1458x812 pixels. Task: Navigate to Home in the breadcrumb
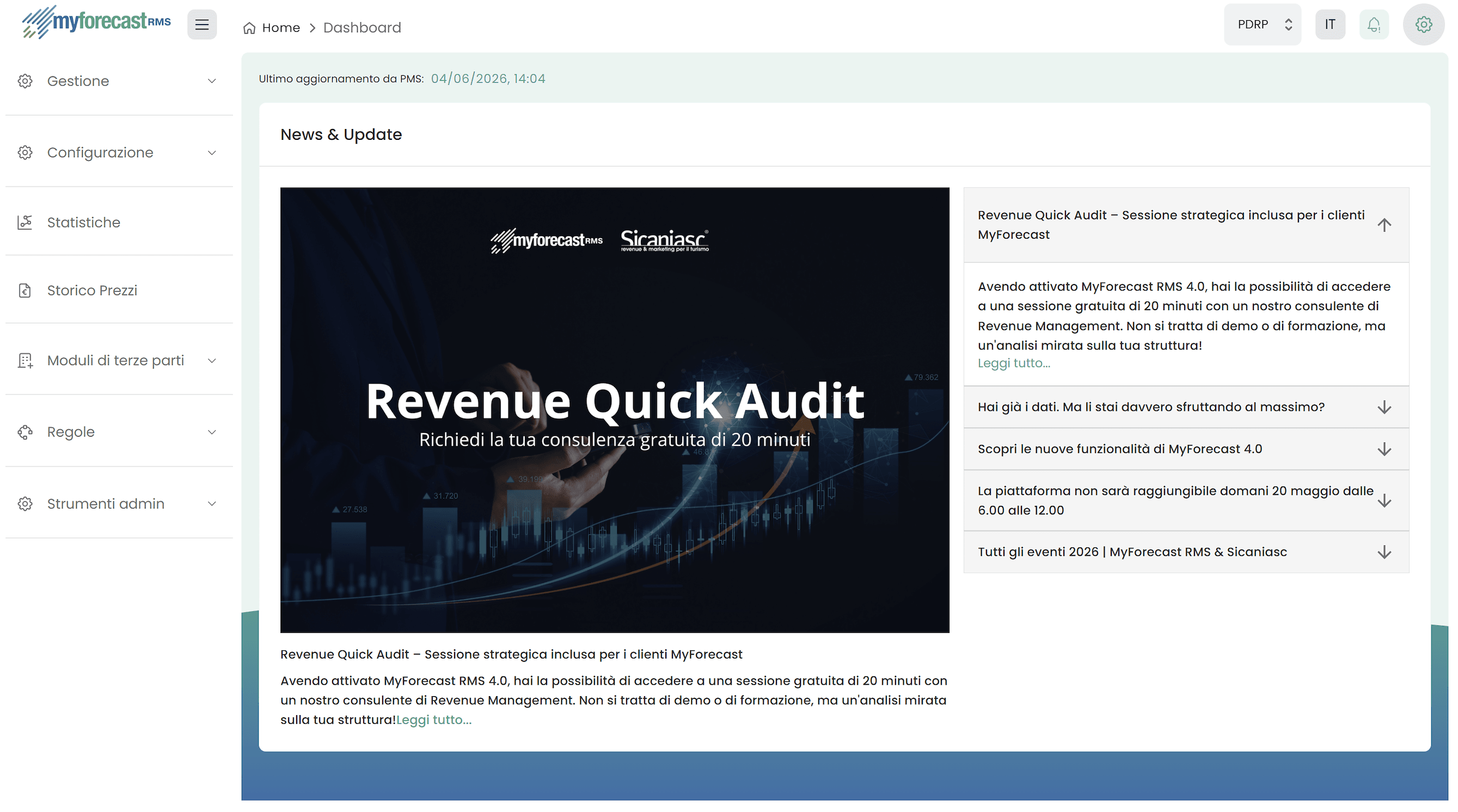[281, 28]
